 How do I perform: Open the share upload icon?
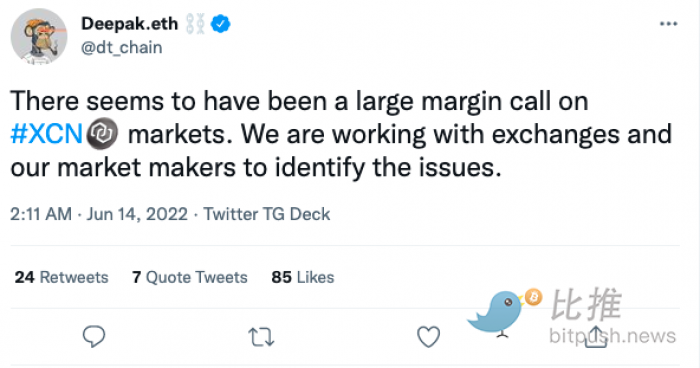coord(596,336)
